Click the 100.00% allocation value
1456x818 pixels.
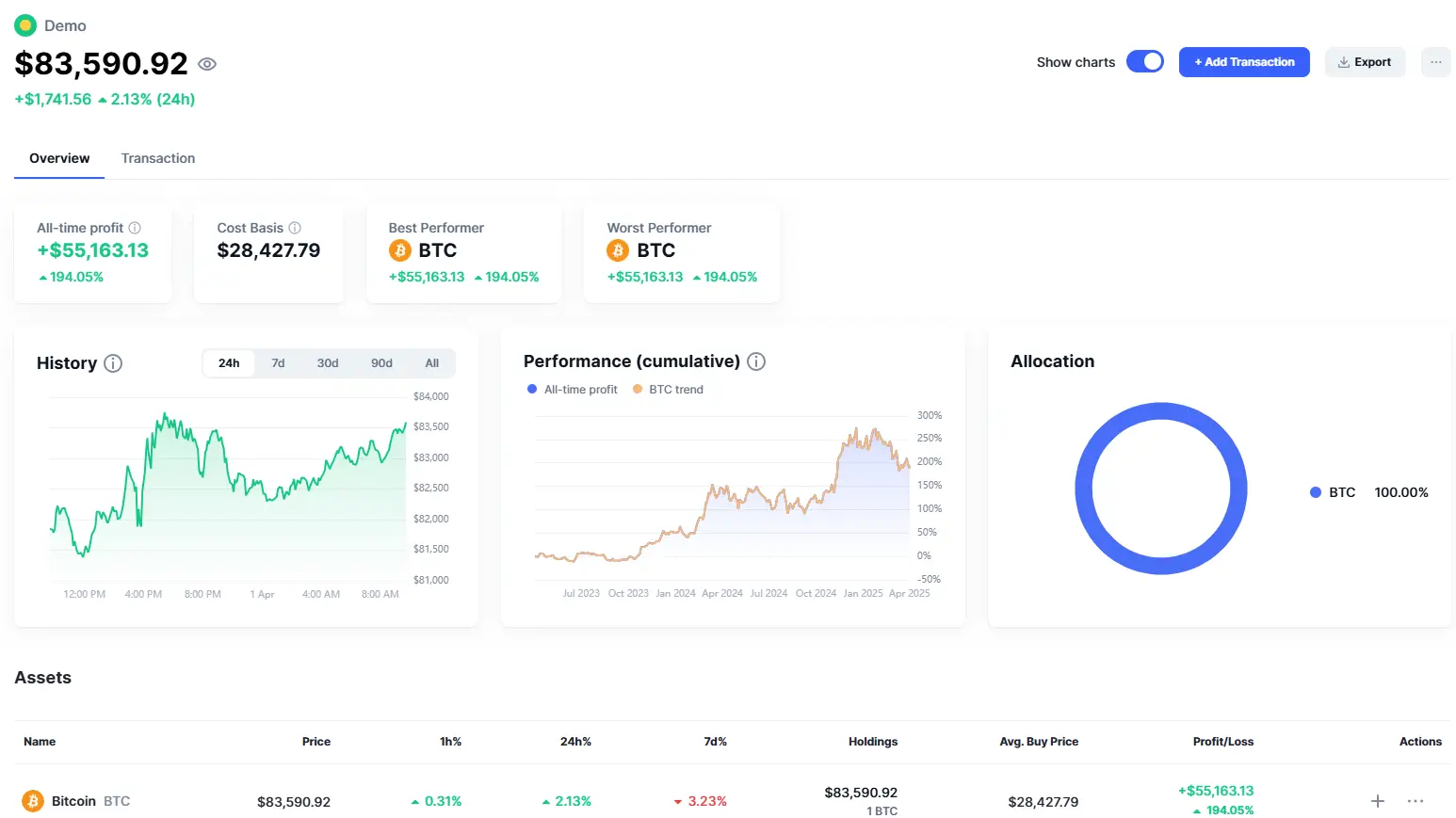(1401, 492)
